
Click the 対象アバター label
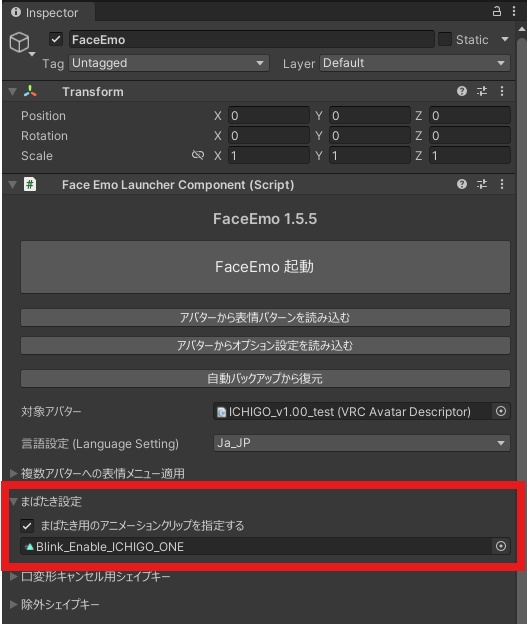pos(51,411)
